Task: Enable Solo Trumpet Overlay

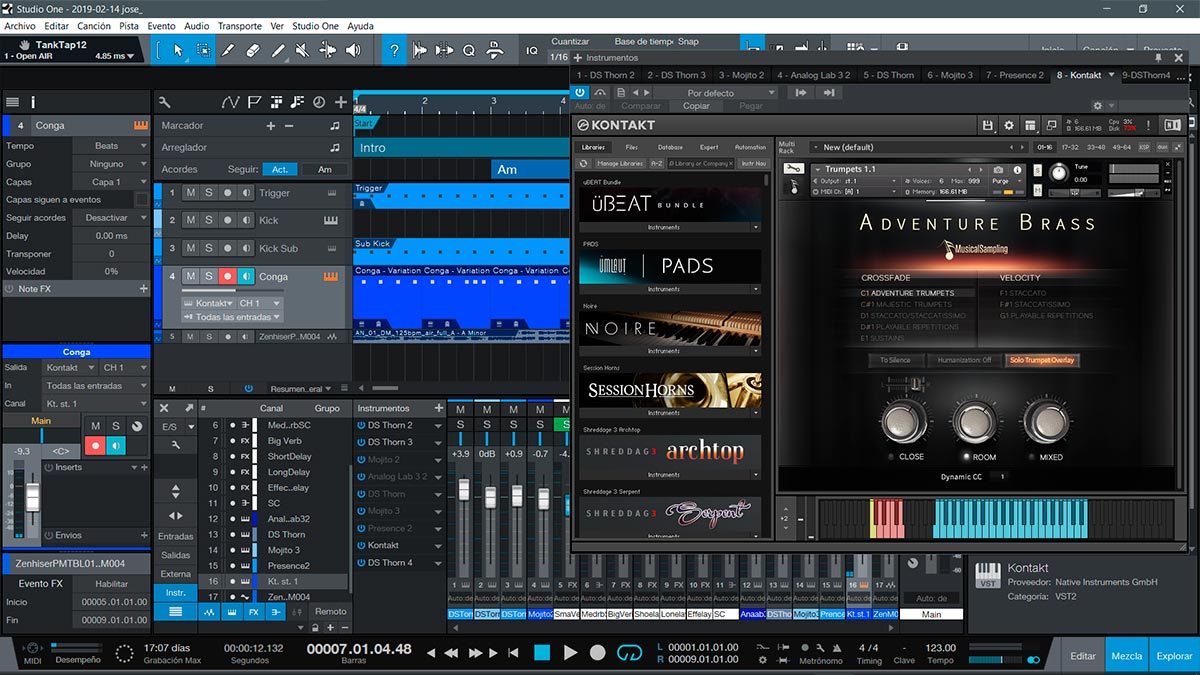Action: pyautogui.click(x=1042, y=360)
